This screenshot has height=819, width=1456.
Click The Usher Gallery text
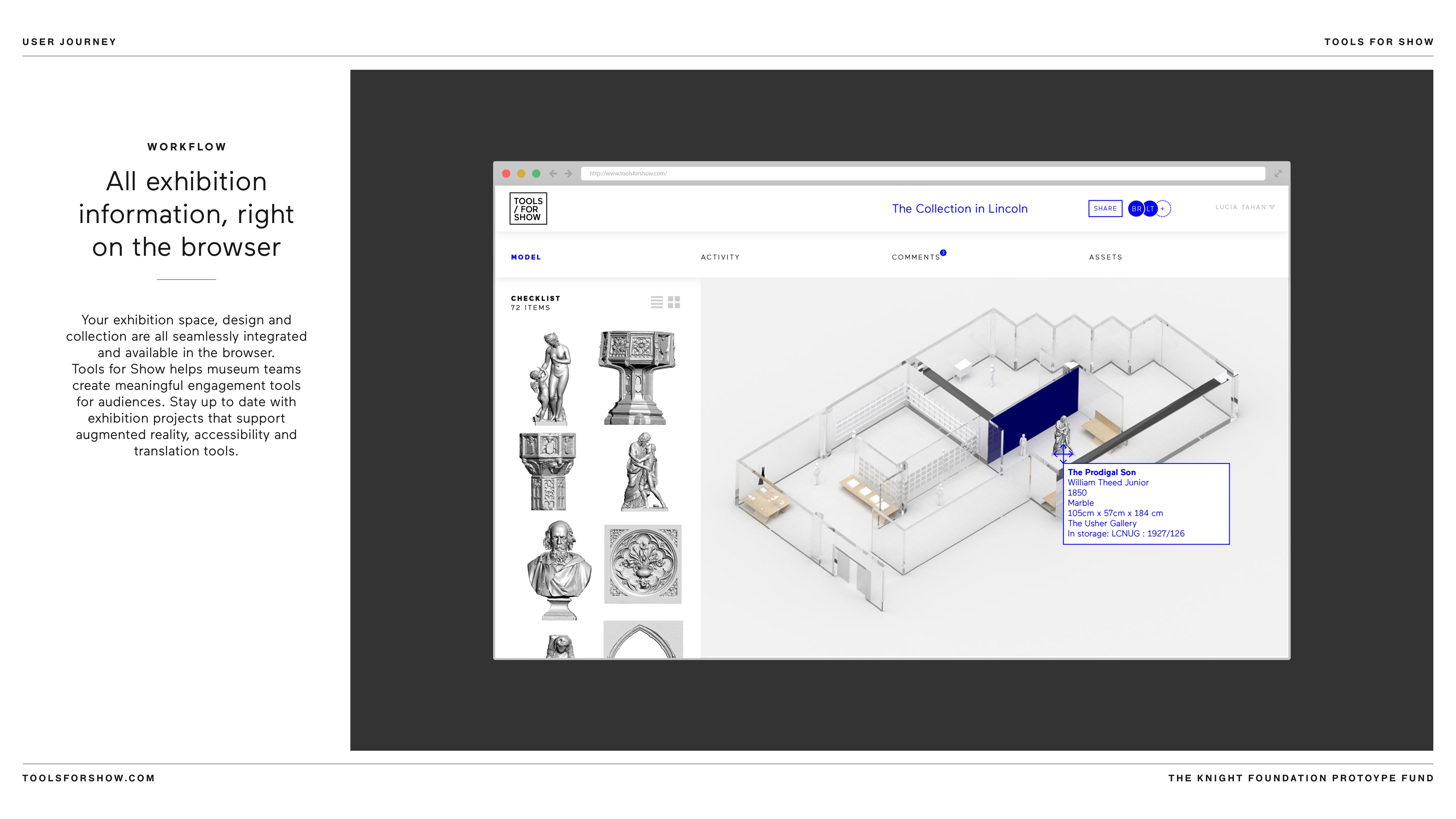1102,523
